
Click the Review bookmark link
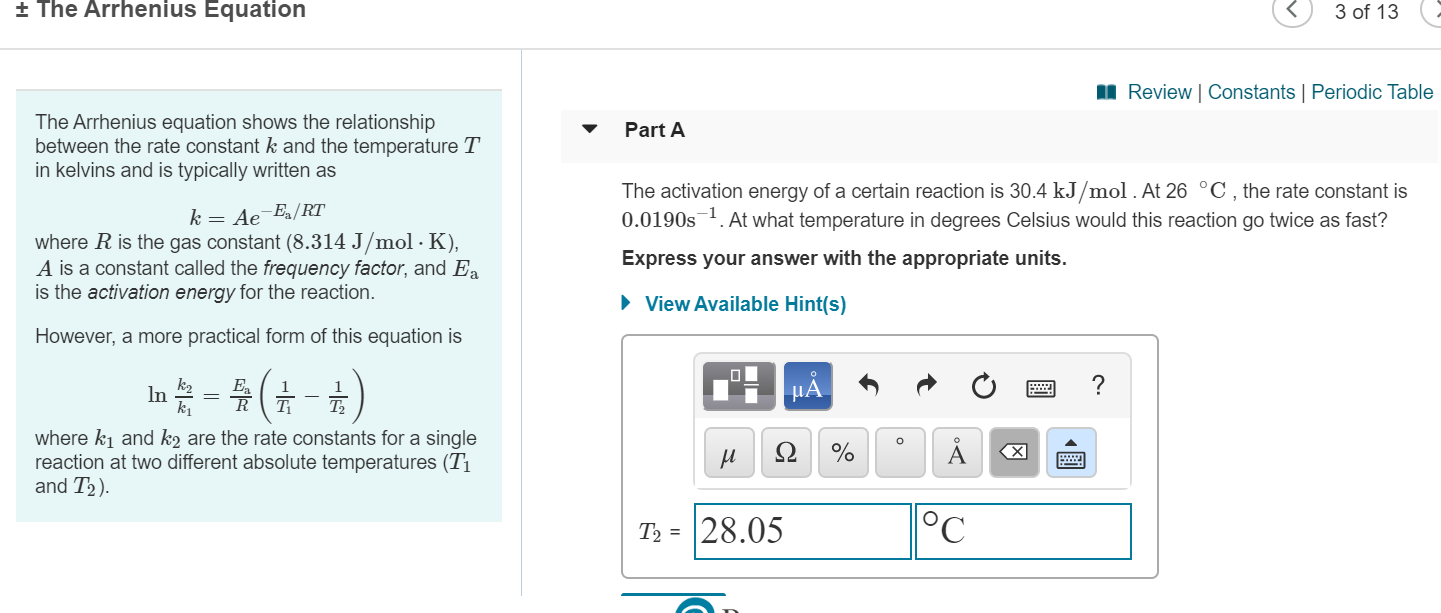pos(1160,91)
